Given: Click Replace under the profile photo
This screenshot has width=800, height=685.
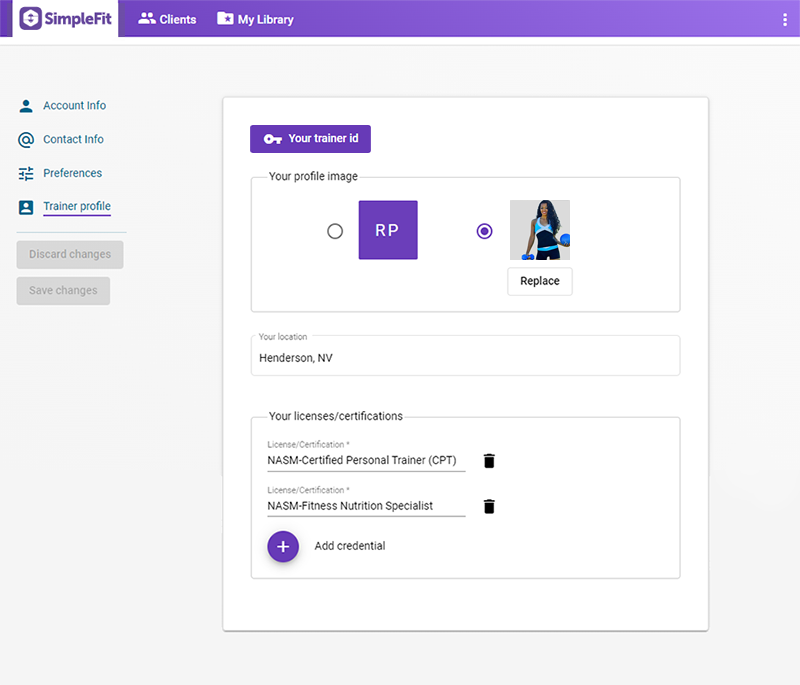Looking at the screenshot, I should coord(540,281).
